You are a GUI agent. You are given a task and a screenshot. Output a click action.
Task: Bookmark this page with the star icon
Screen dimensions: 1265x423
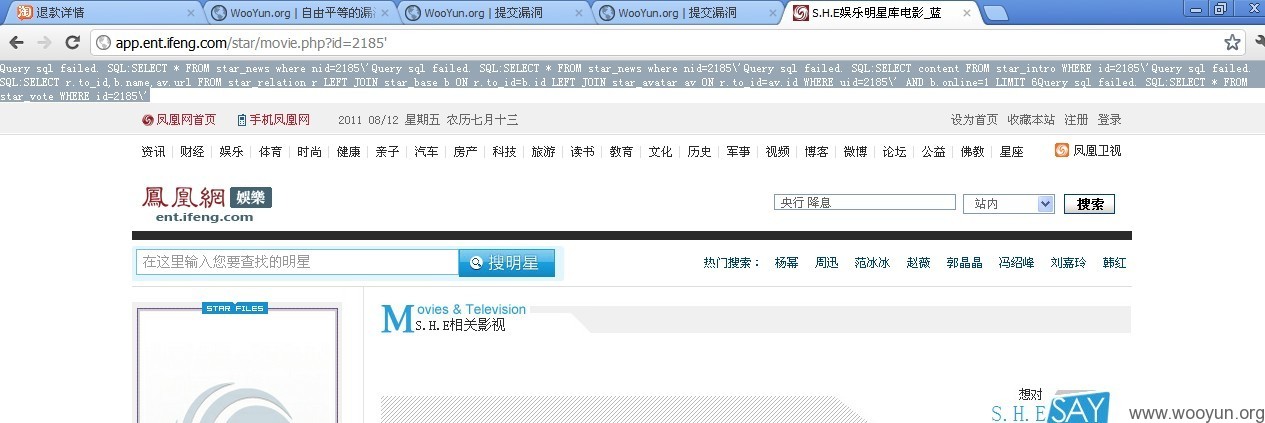click(1233, 43)
